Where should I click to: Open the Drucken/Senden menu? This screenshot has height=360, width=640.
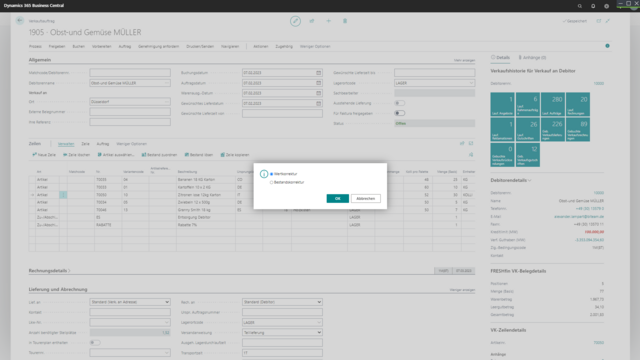[x=200, y=47]
